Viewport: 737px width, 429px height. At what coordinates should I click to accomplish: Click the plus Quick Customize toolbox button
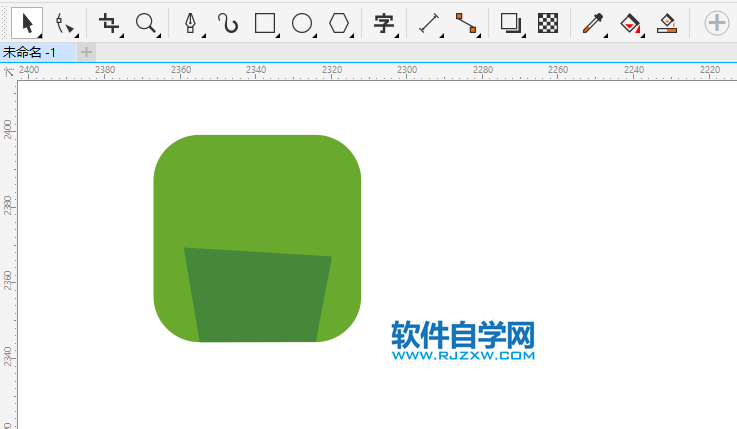(717, 23)
